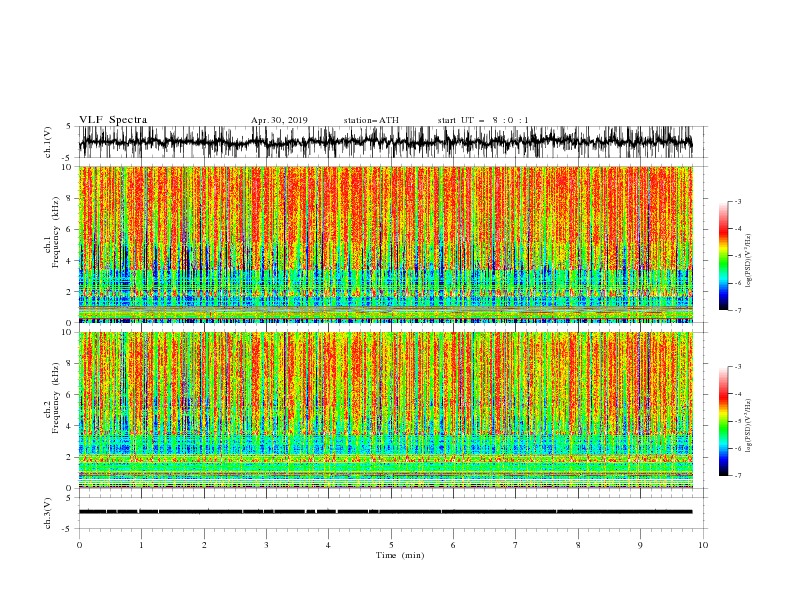Viewport: 792px width, 612px height.
Task: Click the upper PSD color scale bar
Action: coord(723,256)
